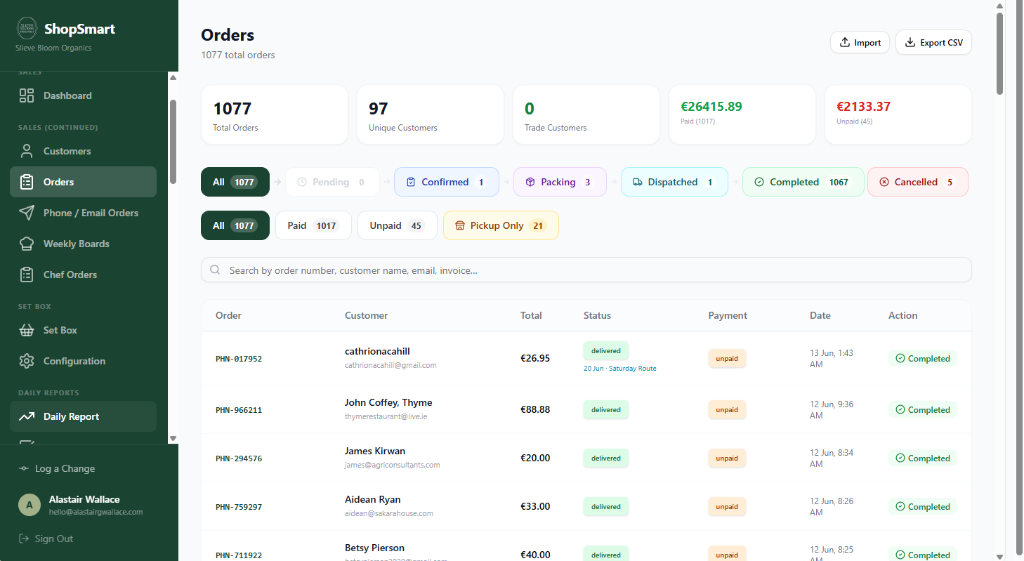1024x561 pixels.
Task: Click the Configuration gear icon
Action: click(x=27, y=361)
